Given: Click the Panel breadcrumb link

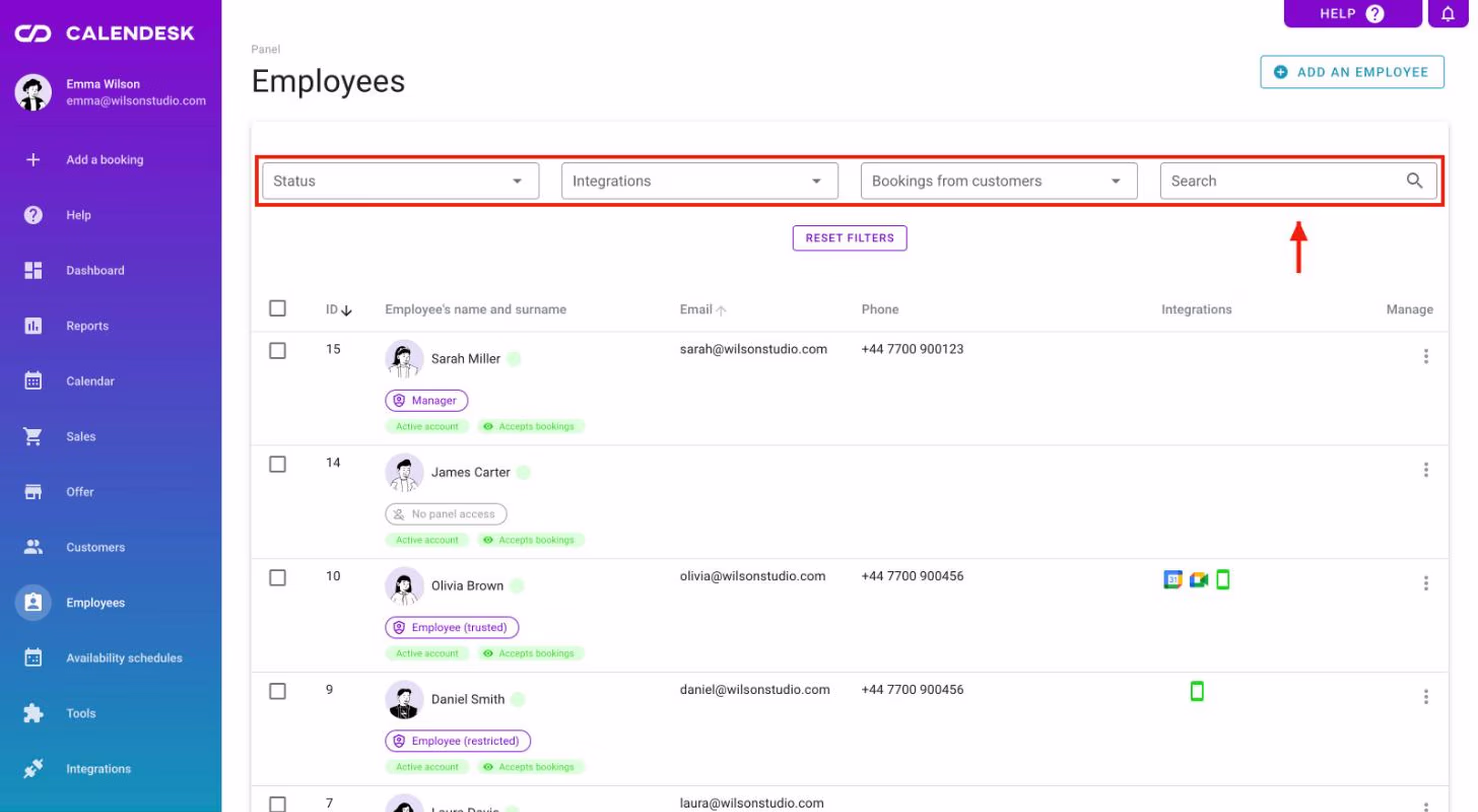Looking at the screenshot, I should click(266, 48).
